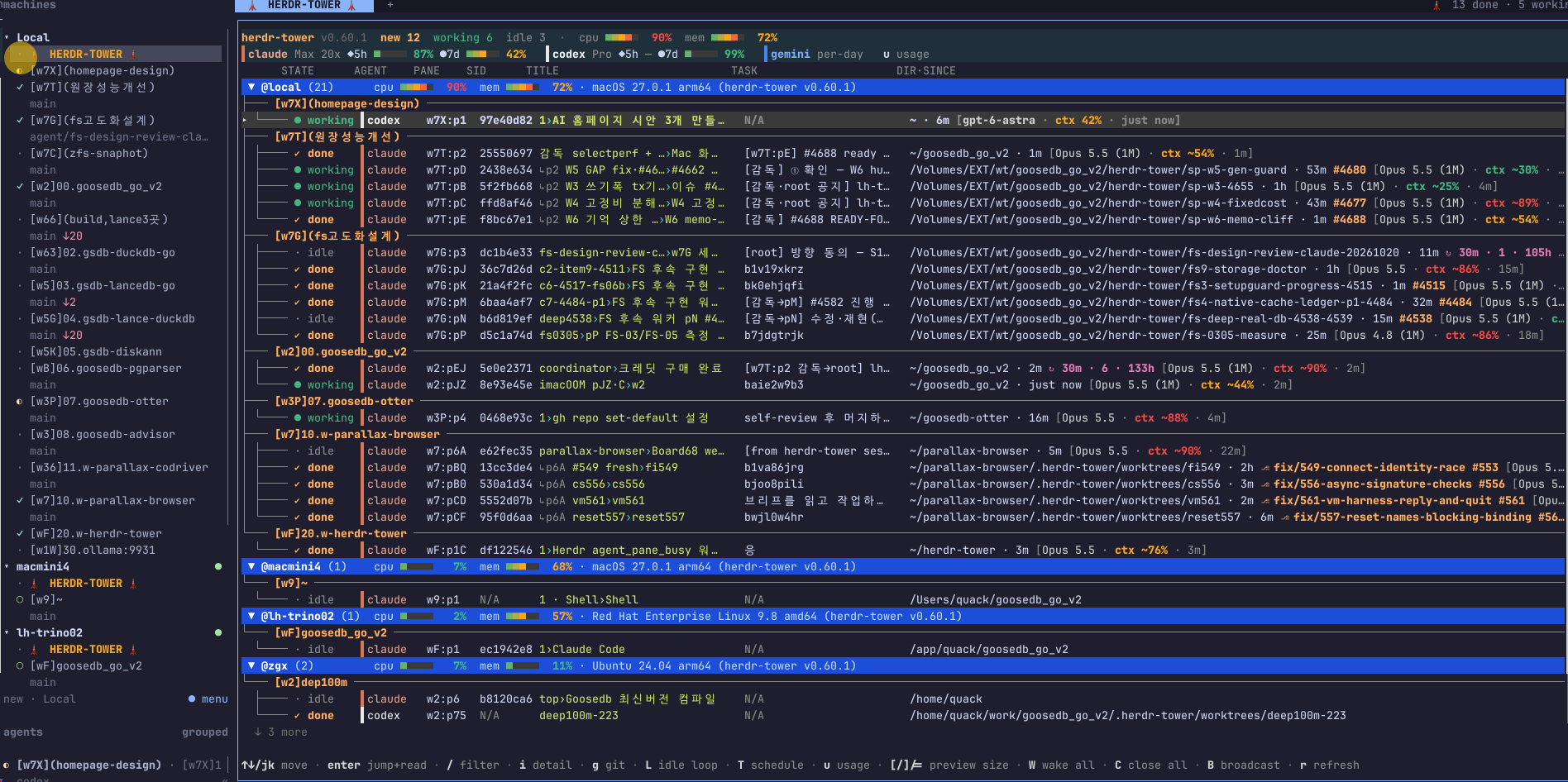Collapse the @local machine group
This screenshot has width=1568, height=782.
click(251, 88)
